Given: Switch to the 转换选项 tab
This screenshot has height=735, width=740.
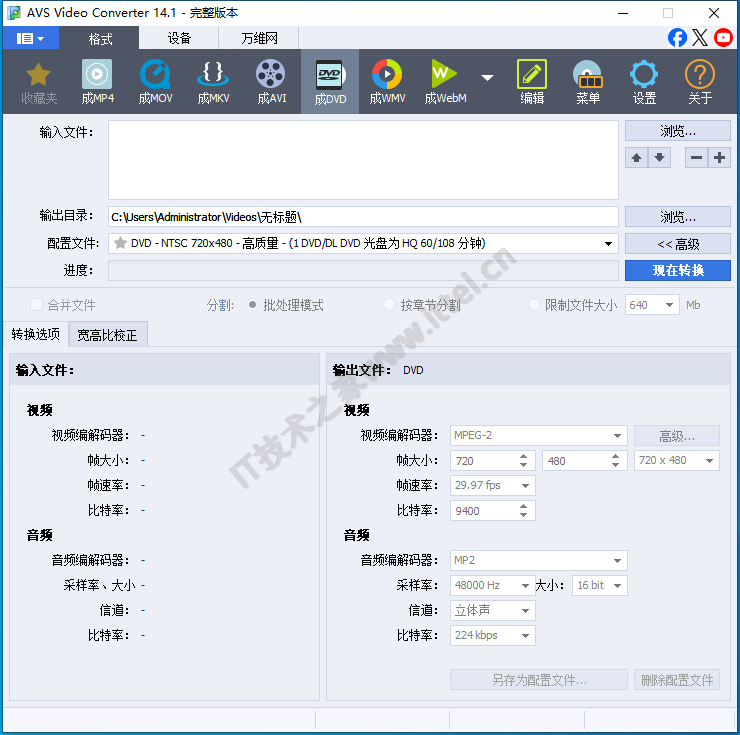Looking at the screenshot, I should tap(36, 334).
